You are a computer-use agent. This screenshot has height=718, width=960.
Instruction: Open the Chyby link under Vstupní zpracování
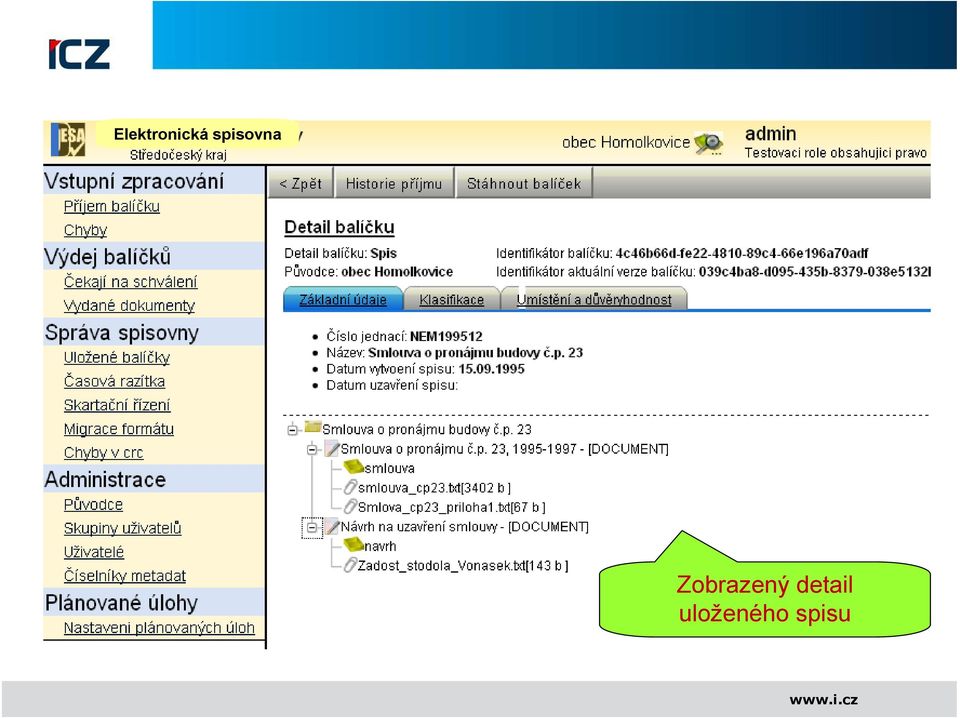pyautogui.click(x=85, y=230)
